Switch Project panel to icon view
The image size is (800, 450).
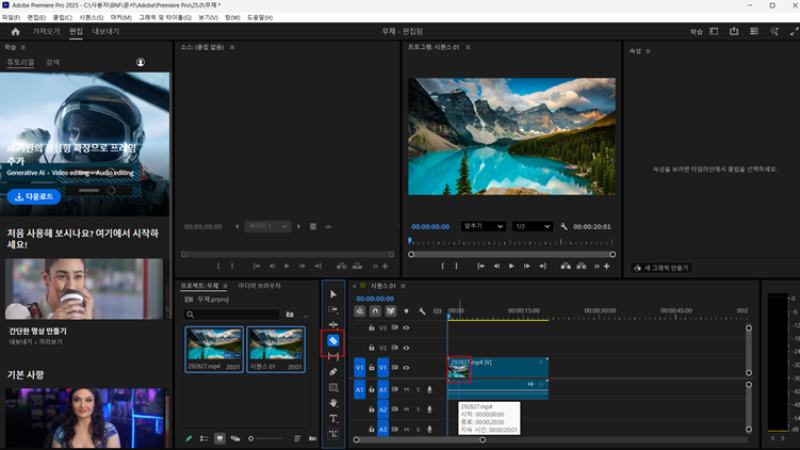click(x=220, y=438)
